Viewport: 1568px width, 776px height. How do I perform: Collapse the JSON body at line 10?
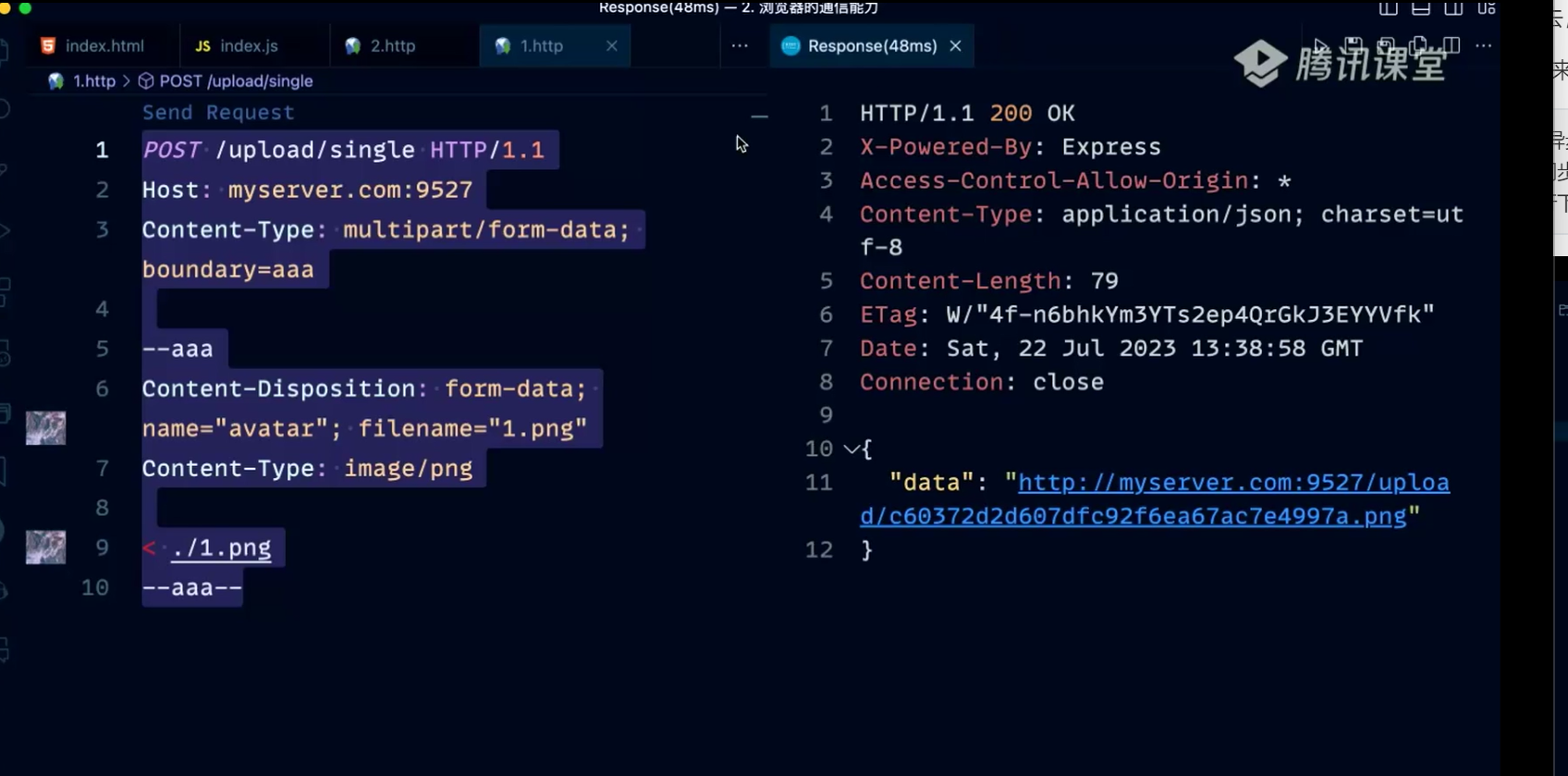[851, 450]
